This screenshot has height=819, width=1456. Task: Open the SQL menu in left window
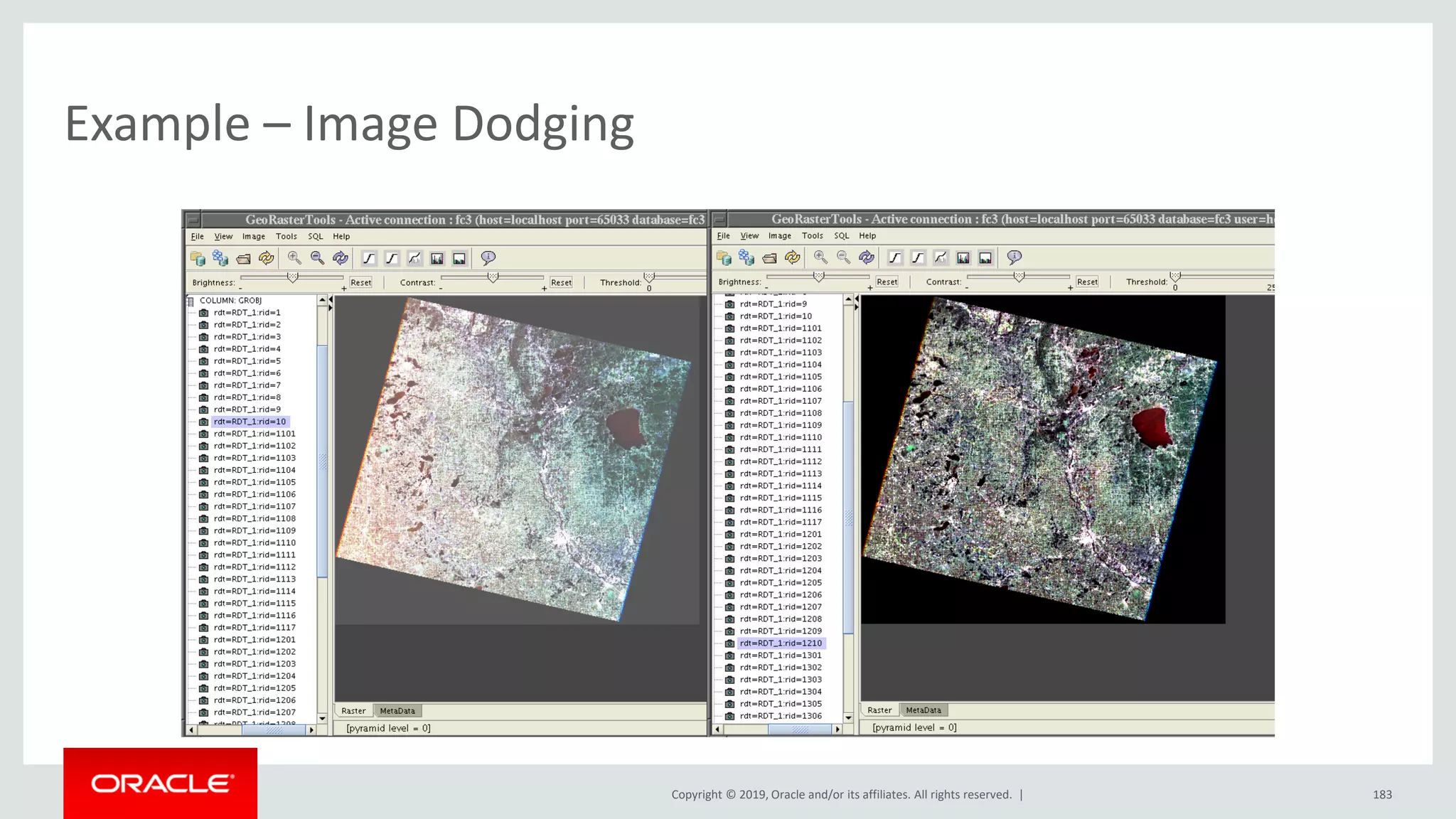(x=316, y=237)
